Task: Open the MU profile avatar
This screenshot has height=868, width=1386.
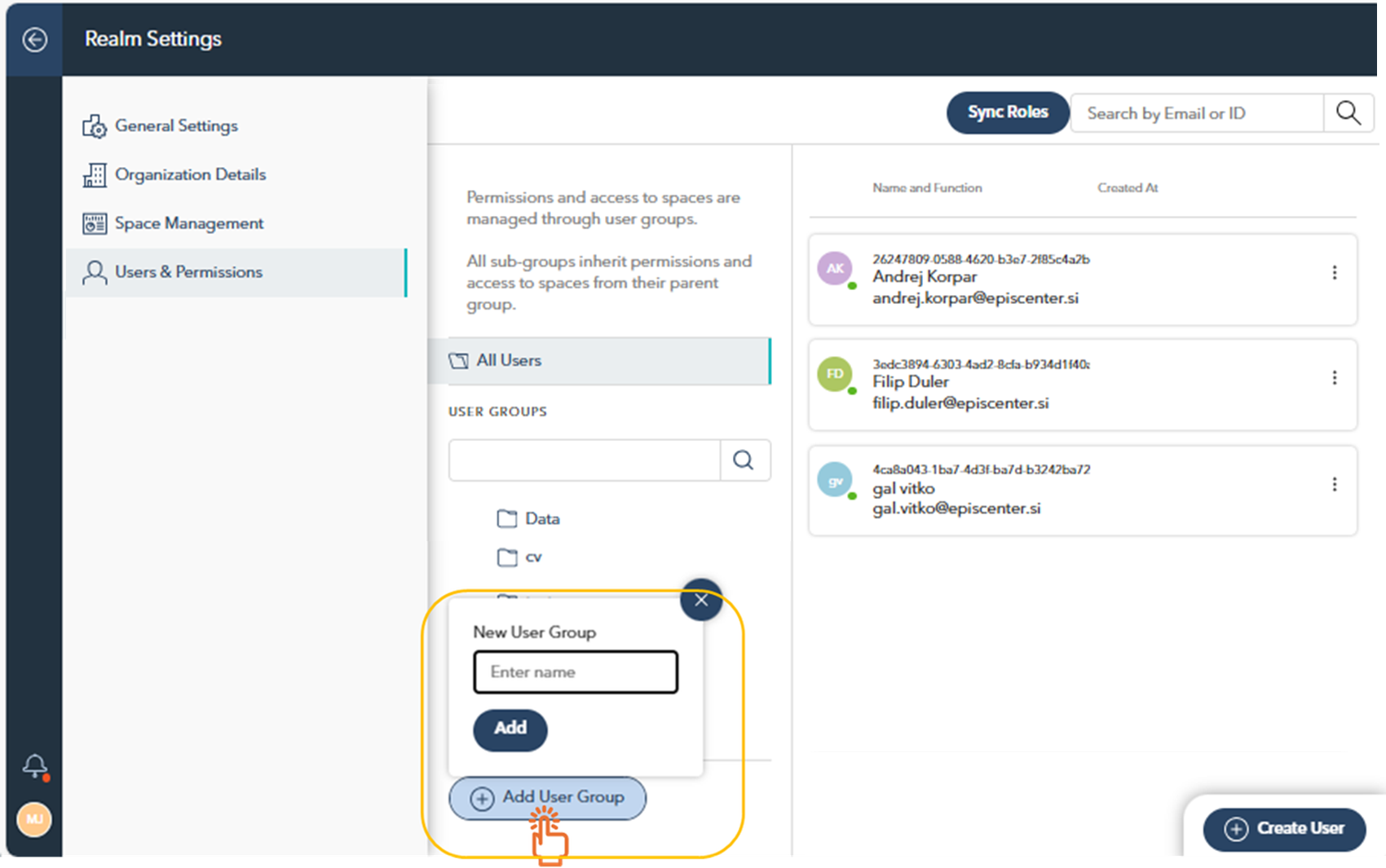Action: tap(34, 819)
